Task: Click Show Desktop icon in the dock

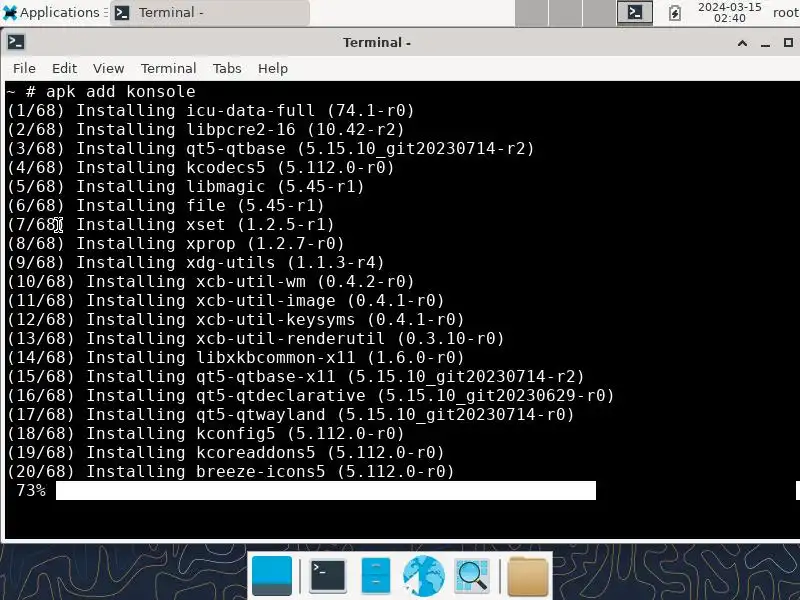Action: 272,576
